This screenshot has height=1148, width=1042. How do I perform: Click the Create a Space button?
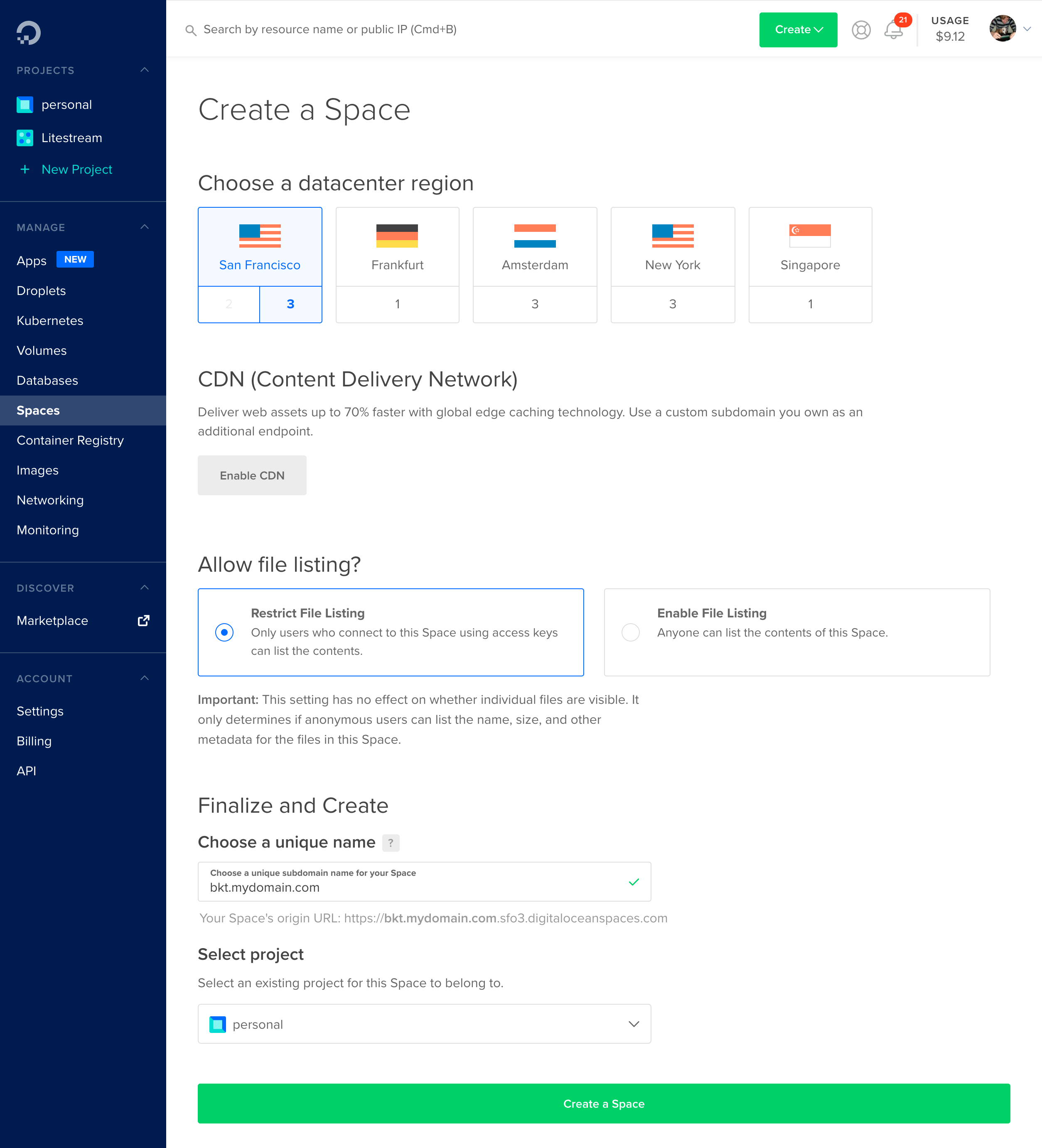[604, 1104]
